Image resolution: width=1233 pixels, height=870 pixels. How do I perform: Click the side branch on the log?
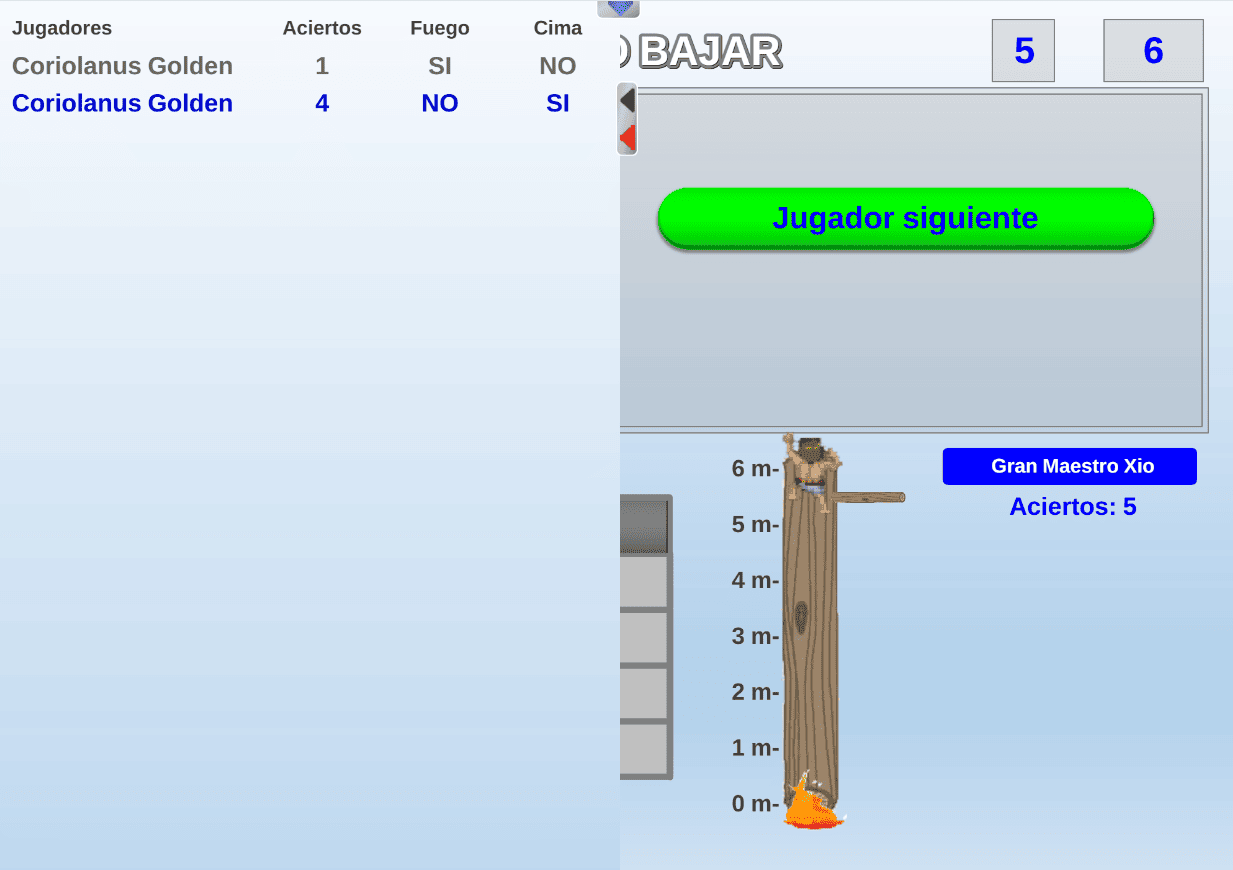tap(870, 497)
